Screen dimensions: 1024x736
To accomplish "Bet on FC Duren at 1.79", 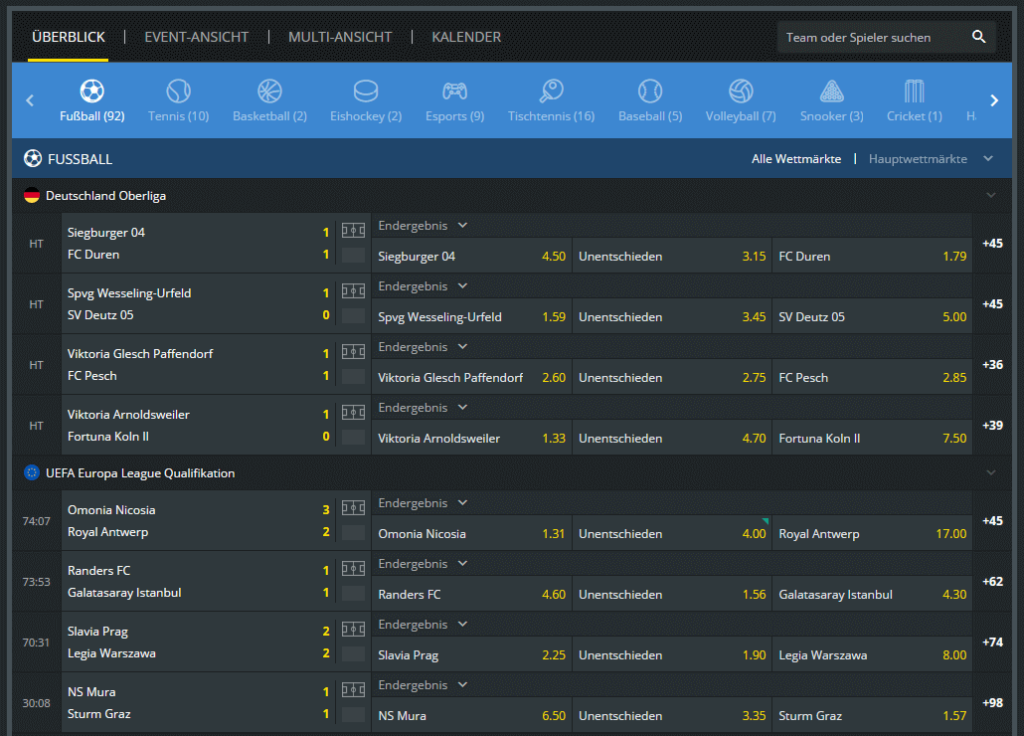I will coord(872,256).
